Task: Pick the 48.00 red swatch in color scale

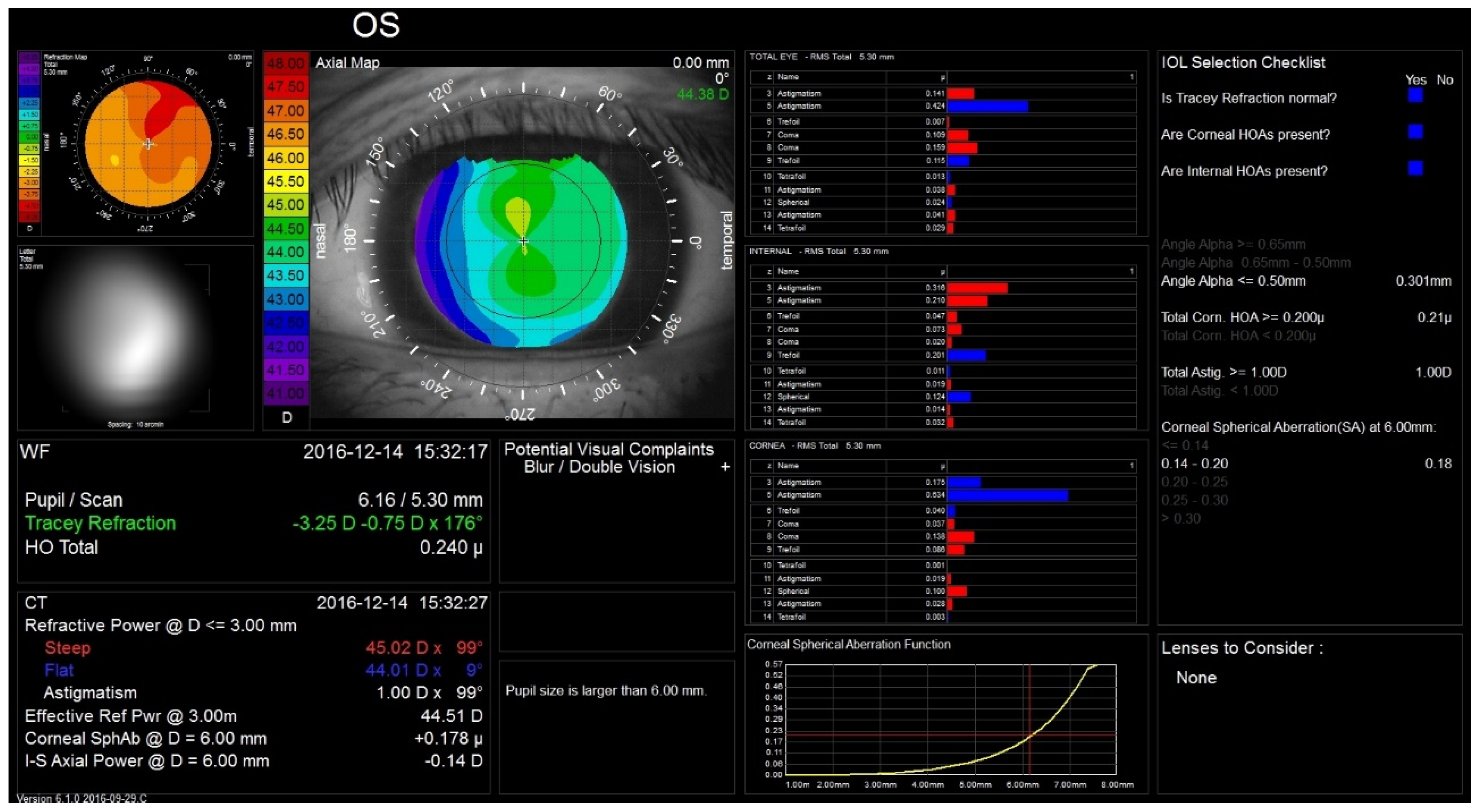Action: (286, 63)
